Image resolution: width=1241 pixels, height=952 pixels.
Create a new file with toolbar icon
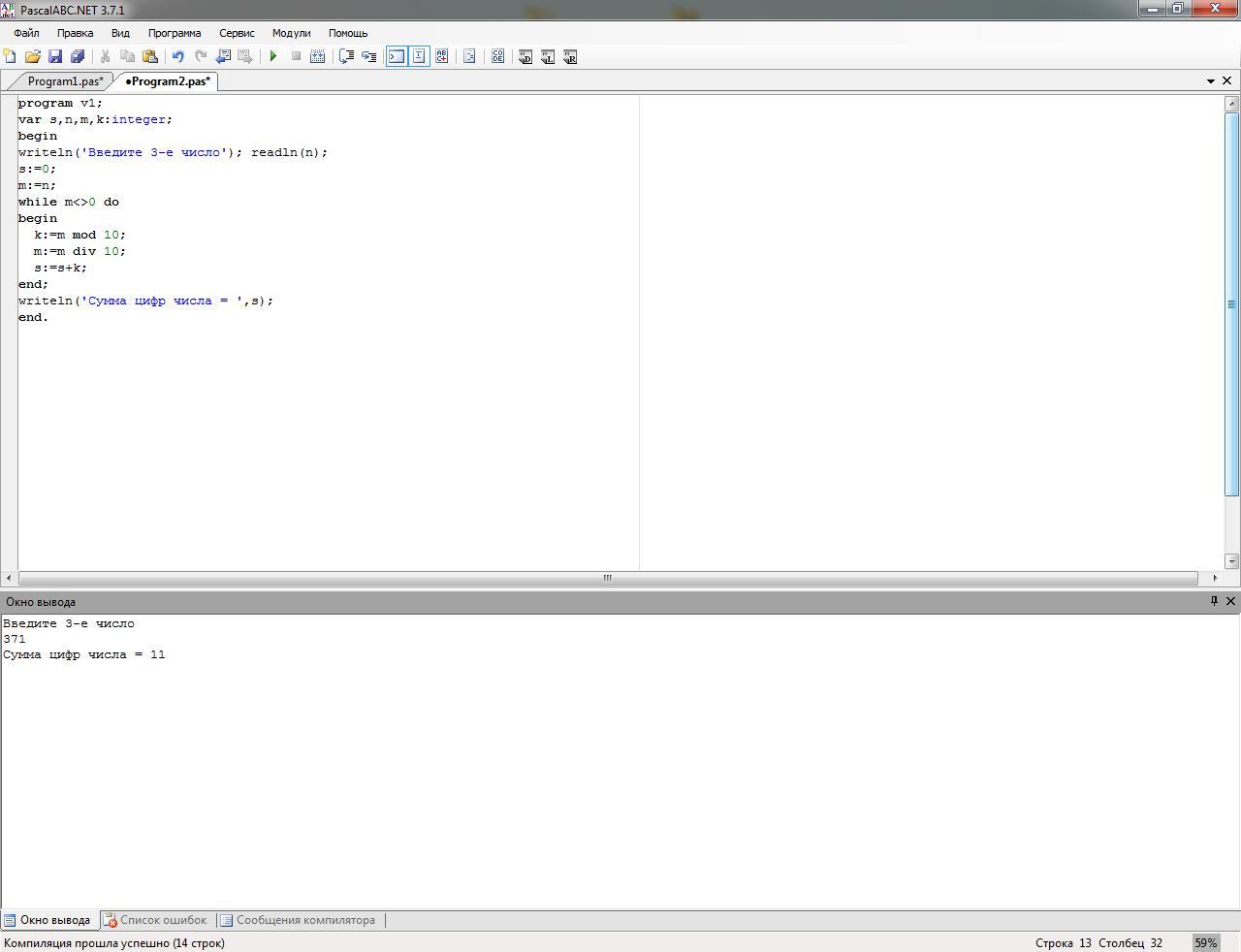pos(10,56)
